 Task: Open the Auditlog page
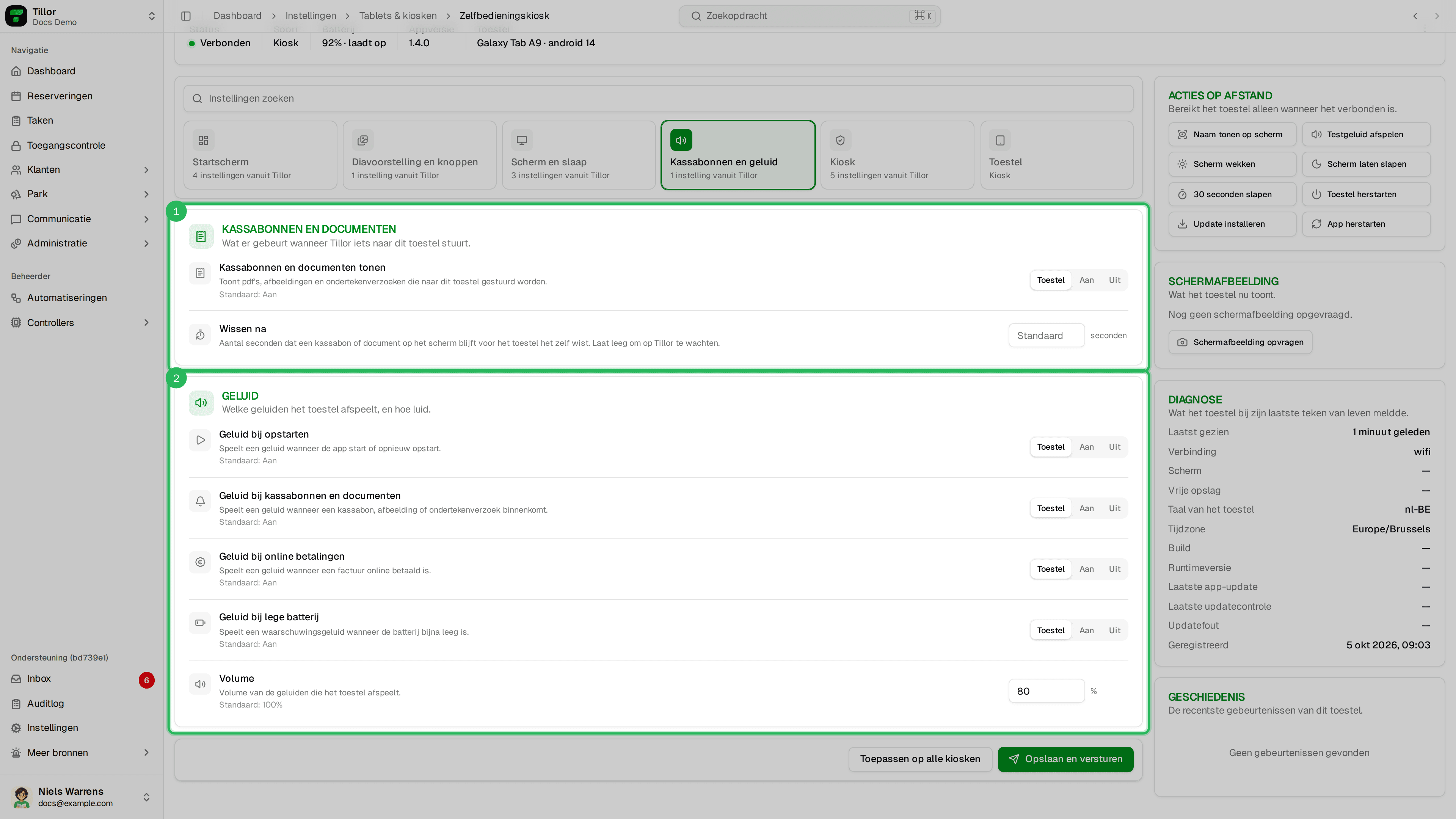82,704
